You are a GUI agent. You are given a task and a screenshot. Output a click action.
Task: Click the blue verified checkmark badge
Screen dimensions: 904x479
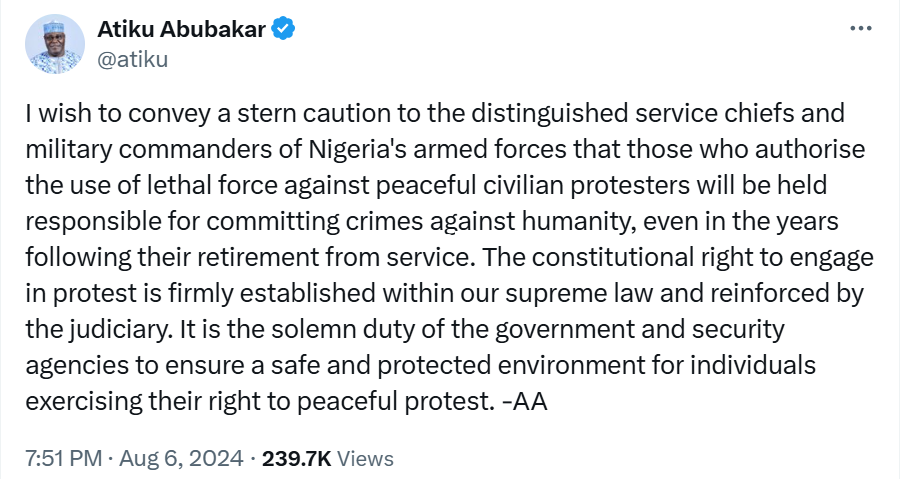[x=283, y=29]
